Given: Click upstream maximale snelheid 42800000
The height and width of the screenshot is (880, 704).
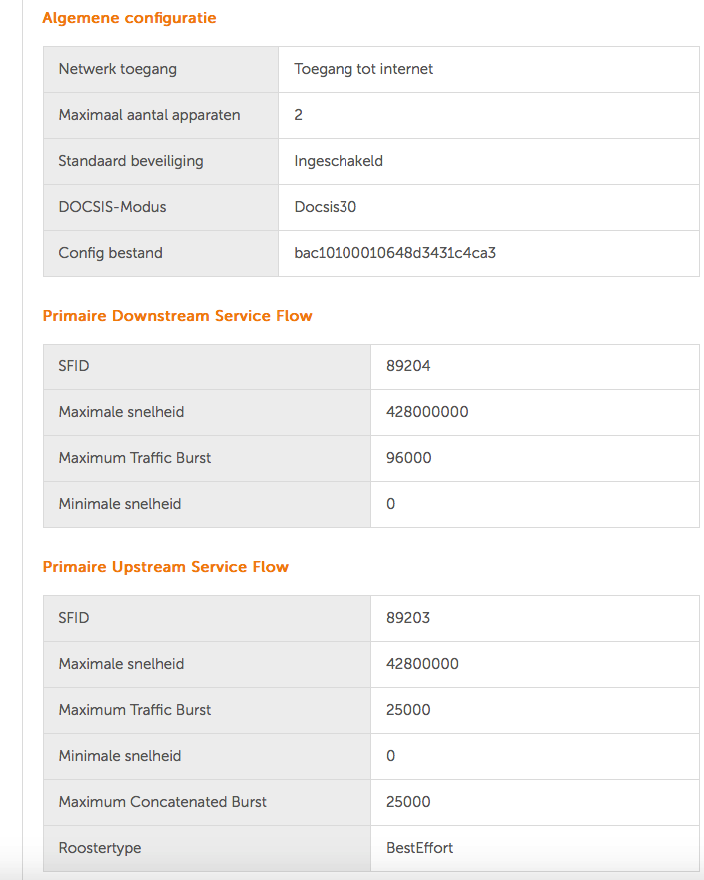Looking at the screenshot, I should pyautogui.click(x=422, y=664).
